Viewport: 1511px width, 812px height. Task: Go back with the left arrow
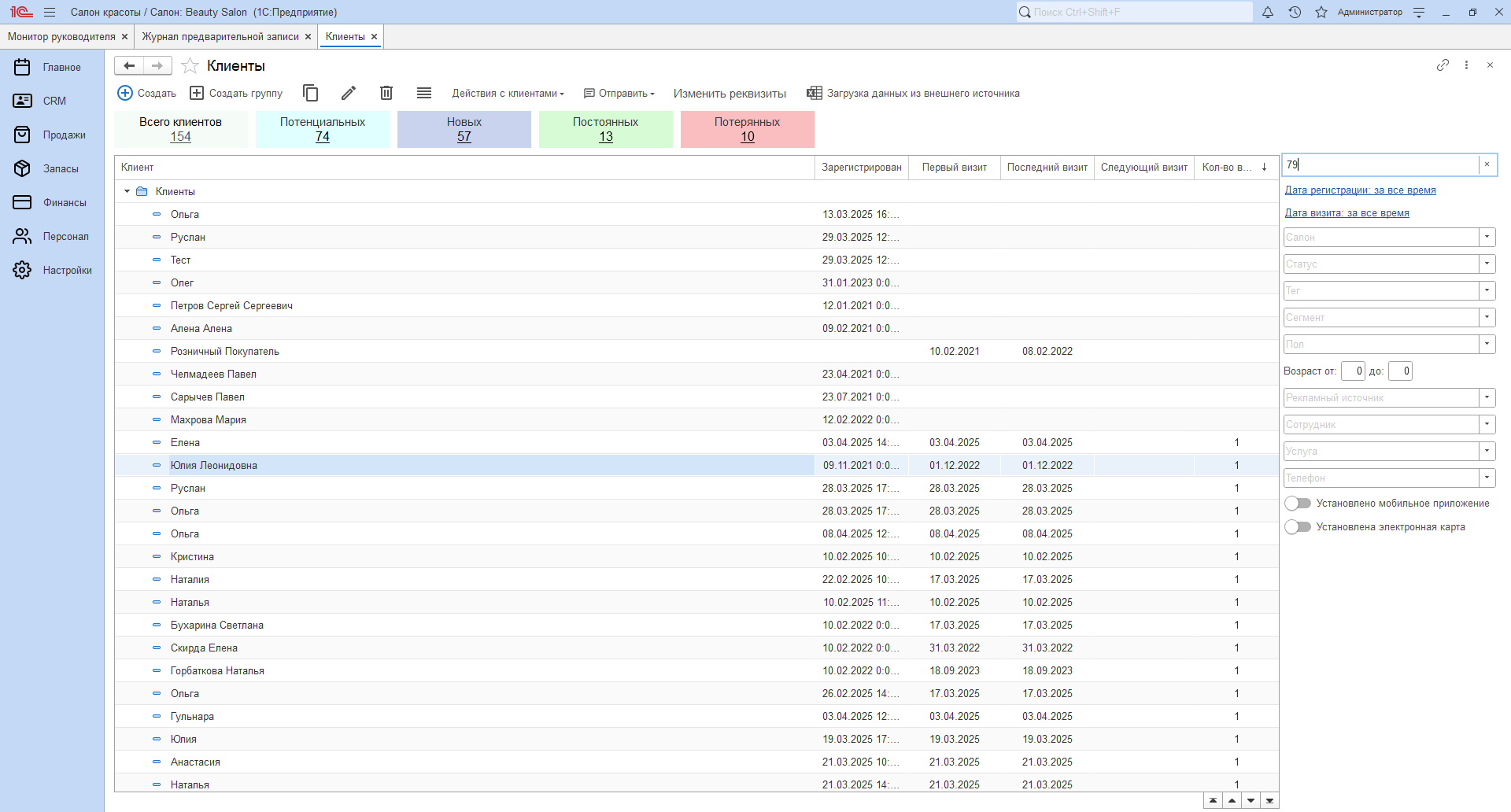coord(129,66)
